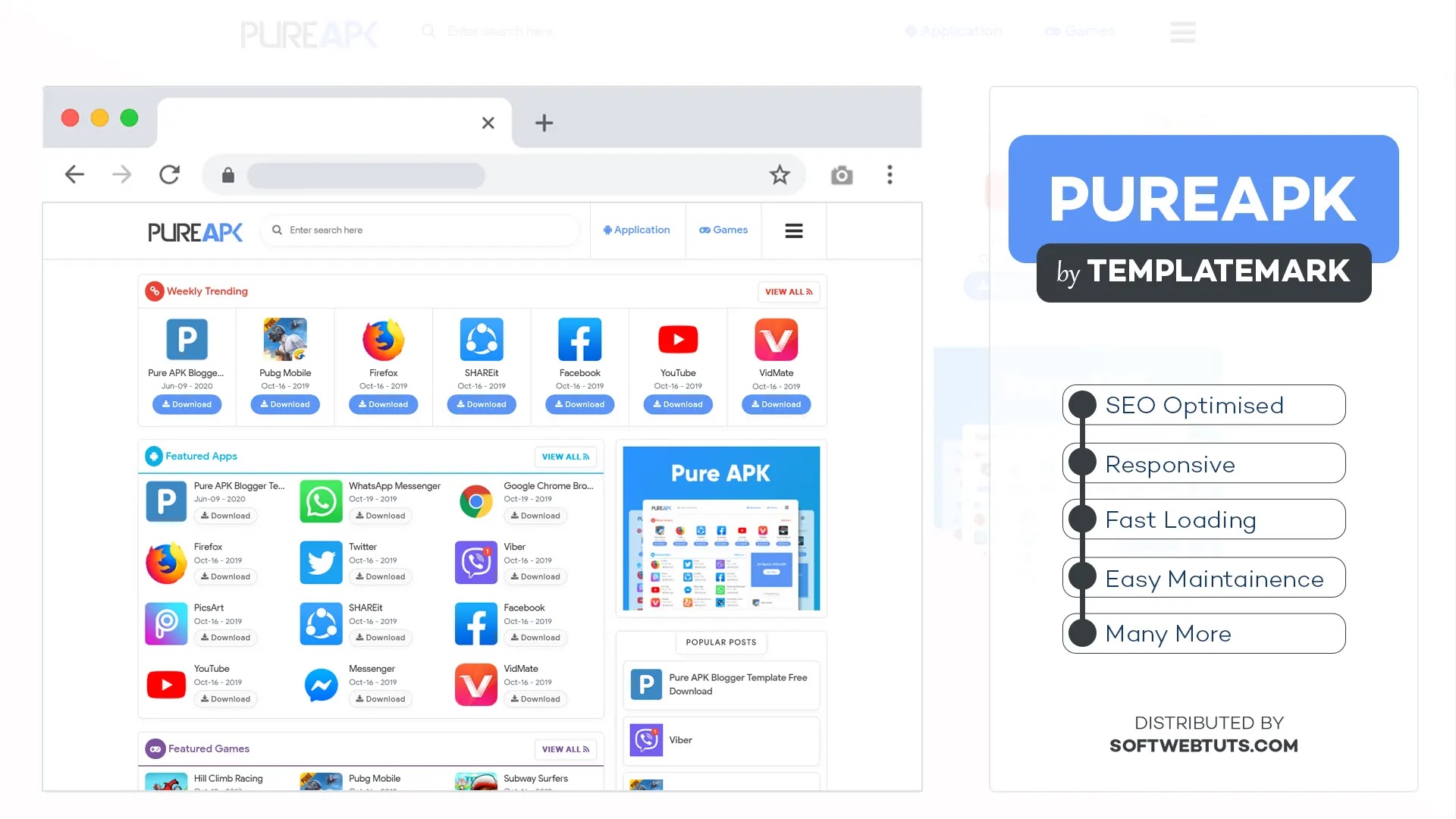The height and width of the screenshot is (819, 1456).
Task: Expand the hamburger menu icon
Action: 793,230
